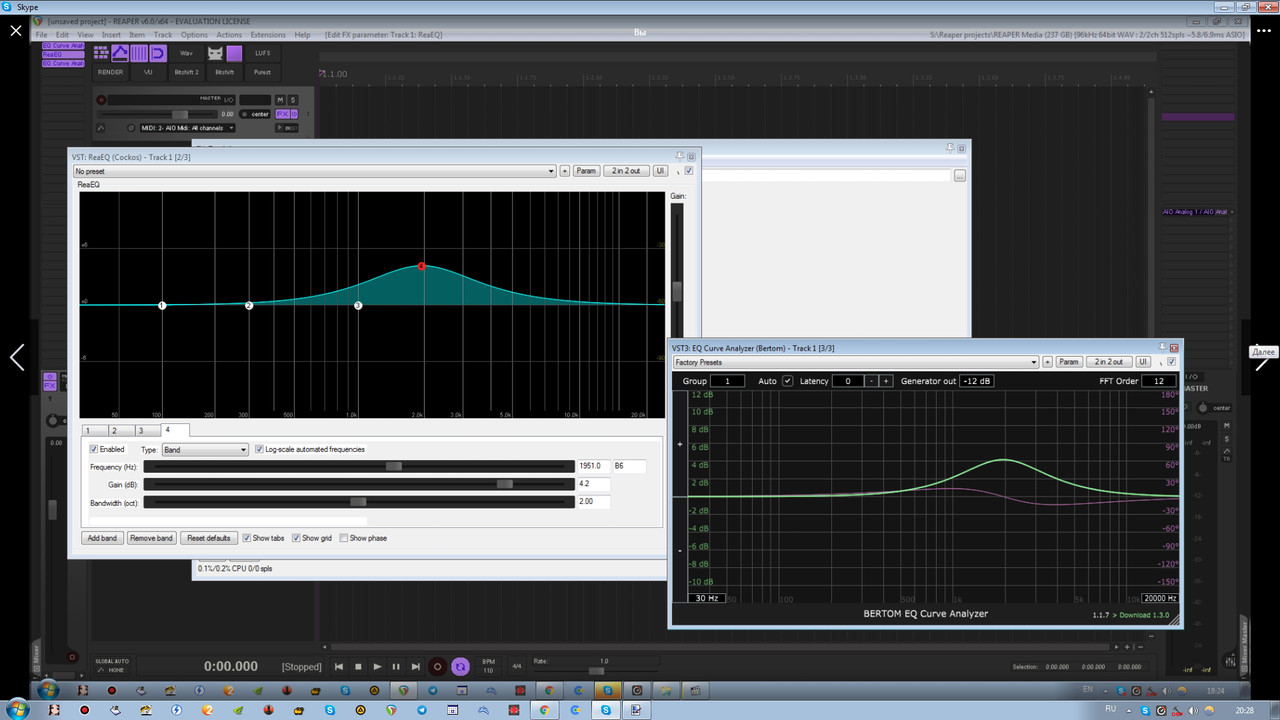Click the Reset defaults button
Screen dimensions: 1280x720
(x=209, y=538)
